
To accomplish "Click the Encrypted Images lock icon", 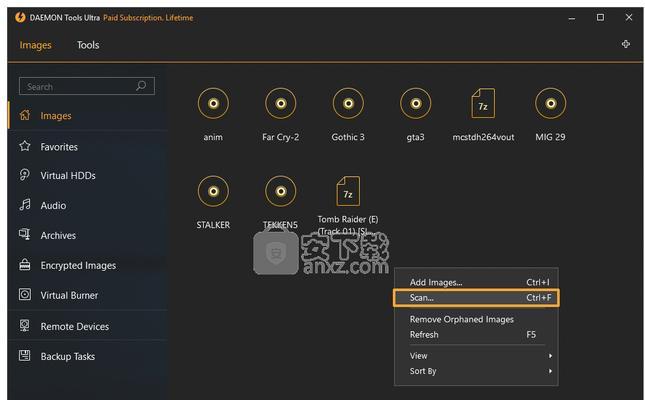I will 25,265.
